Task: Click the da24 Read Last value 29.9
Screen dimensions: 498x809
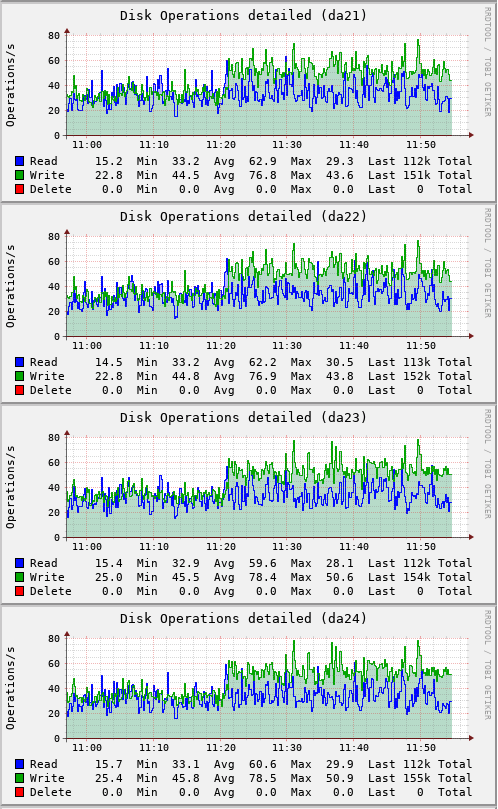Action: tap(340, 764)
